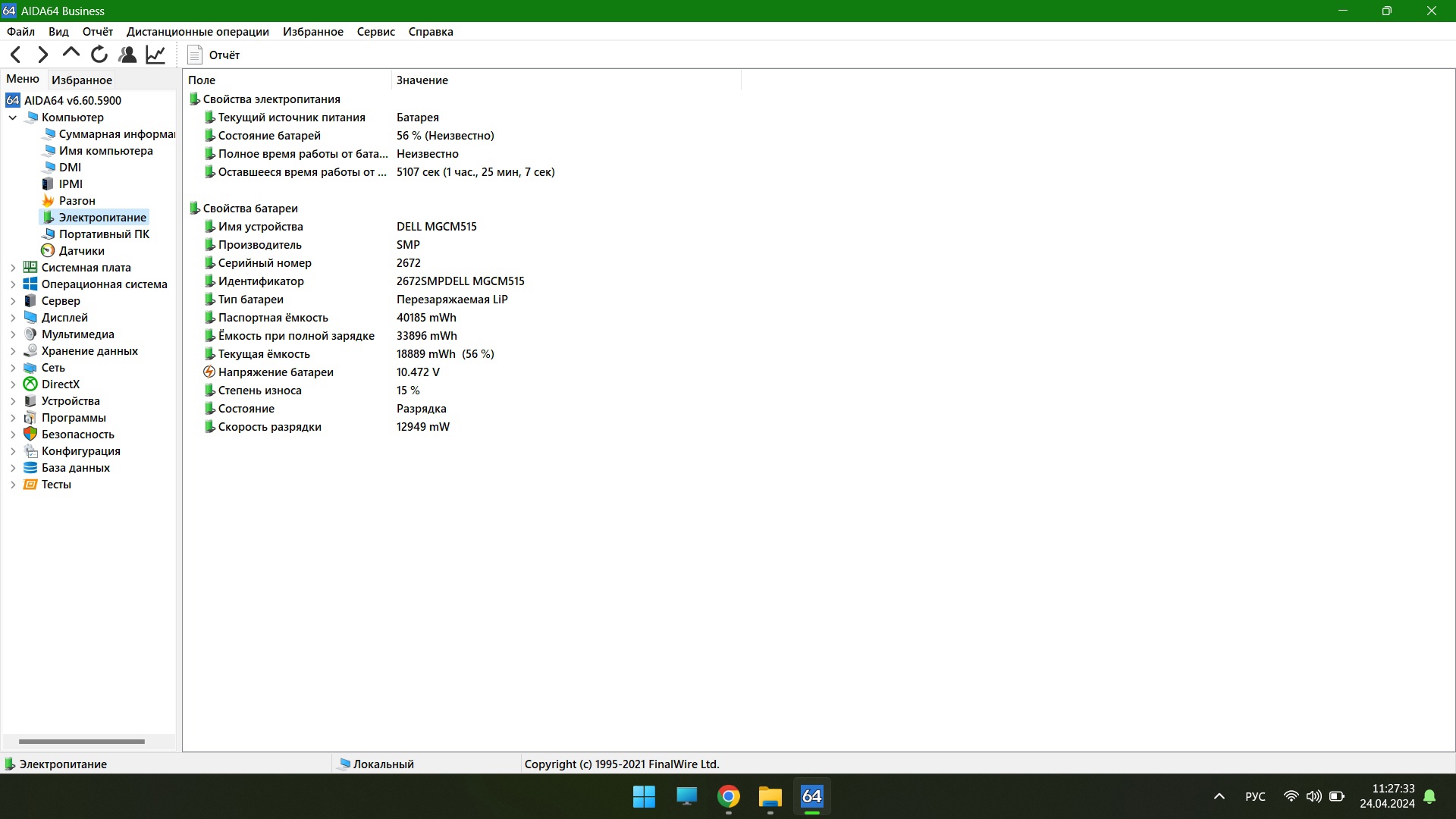This screenshot has height=819, width=1456.
Task: Expand the Дисплей tree node
Action: click(13, 318)
